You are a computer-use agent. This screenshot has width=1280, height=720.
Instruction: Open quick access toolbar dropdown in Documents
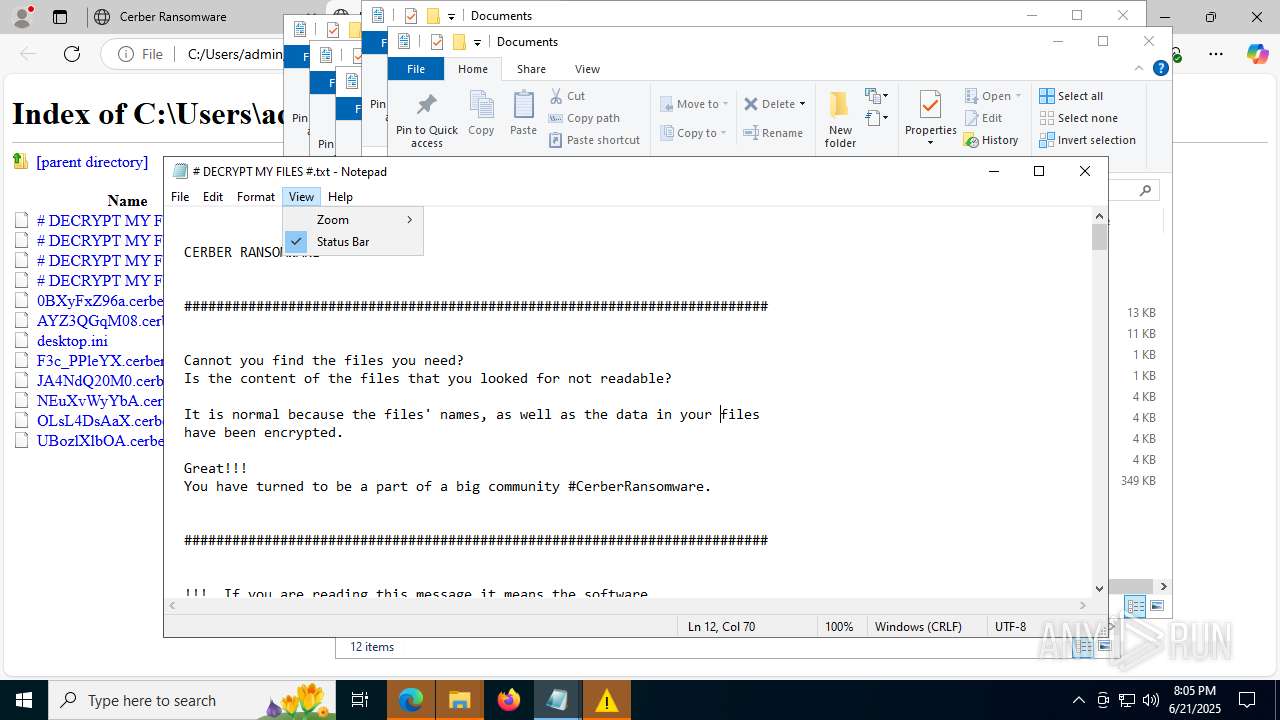click(477, 42)
